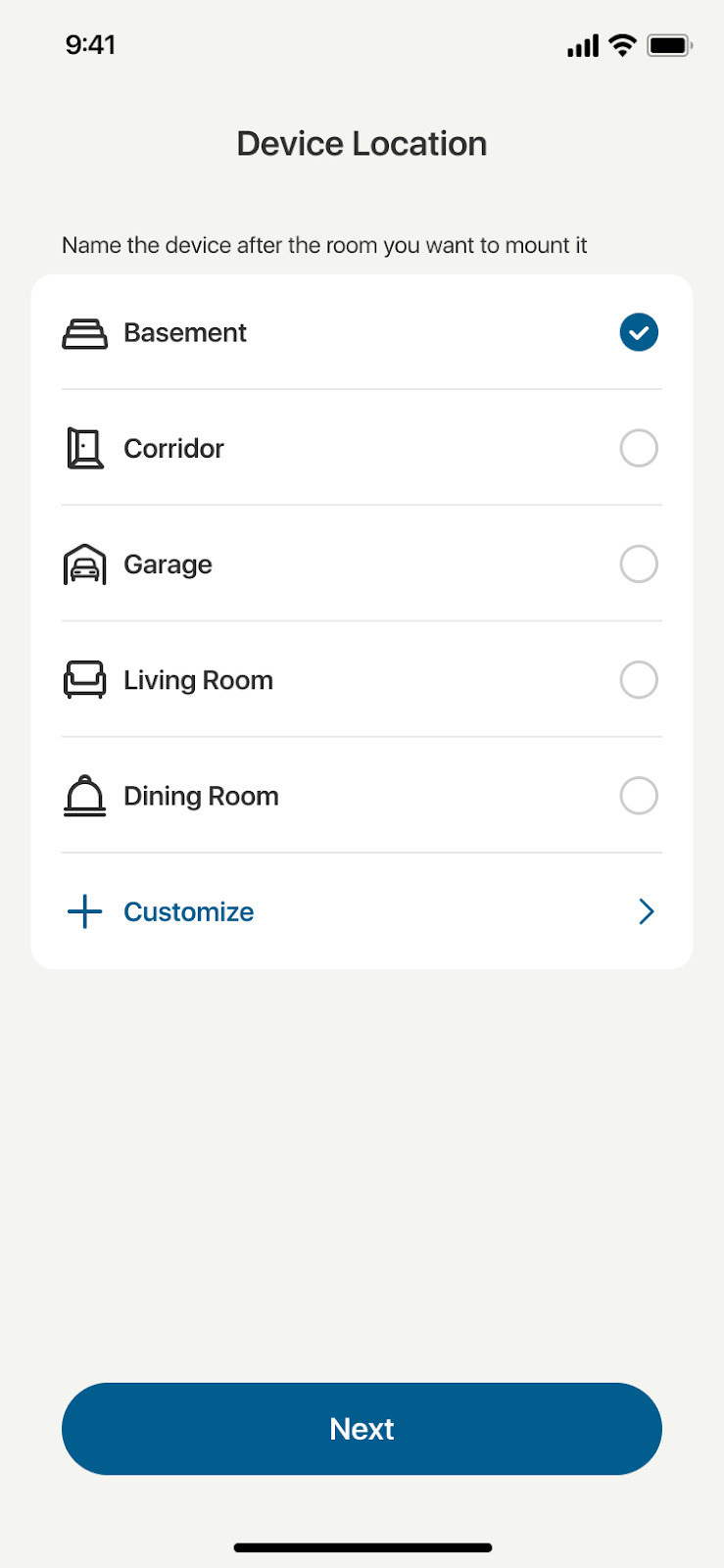Tap the Next button

click(x=362, y=1429)
